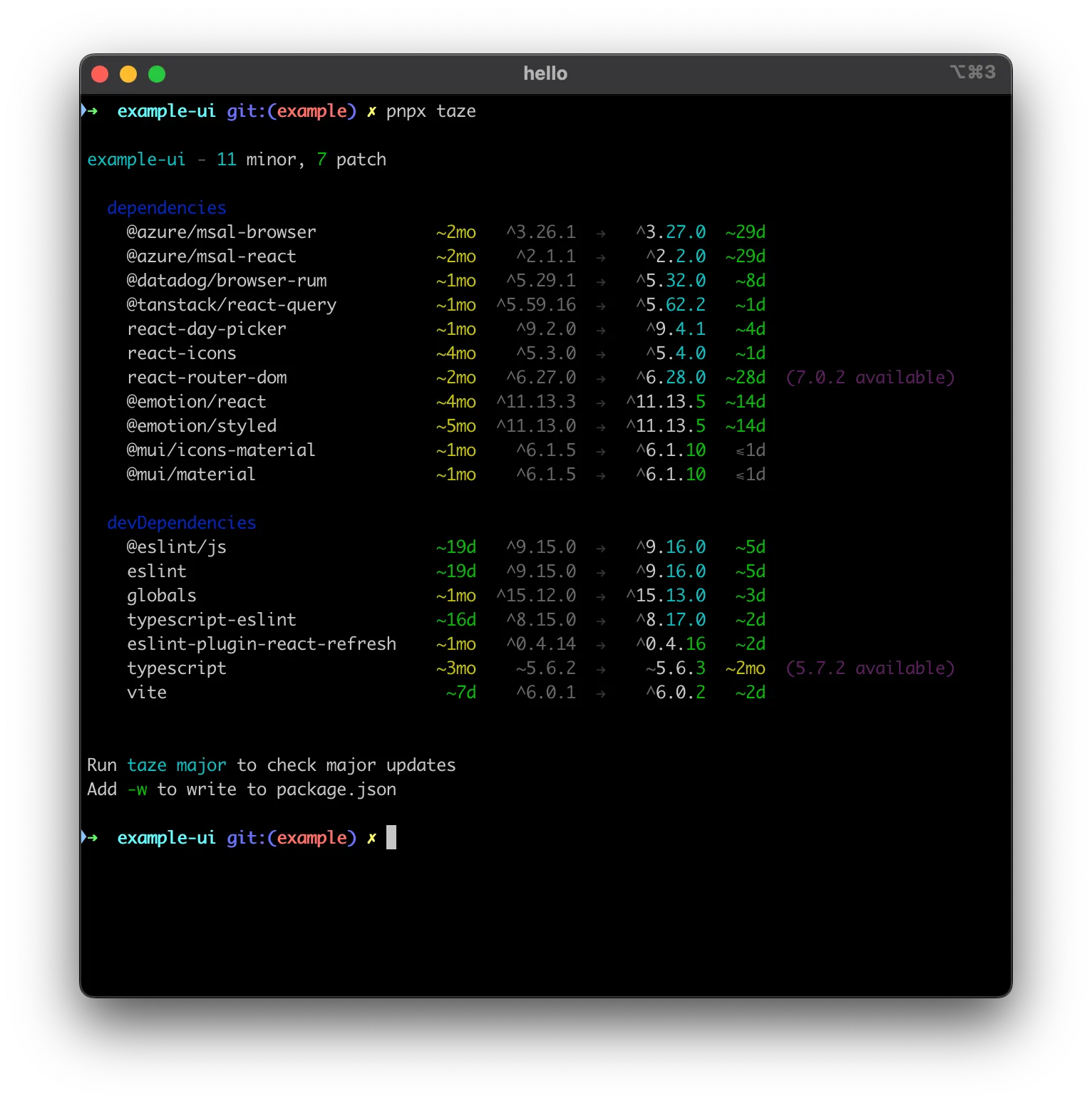Select 'react-day-picker' package name
This screenshot has height=1103, width=1092.
tap(207, 329)
